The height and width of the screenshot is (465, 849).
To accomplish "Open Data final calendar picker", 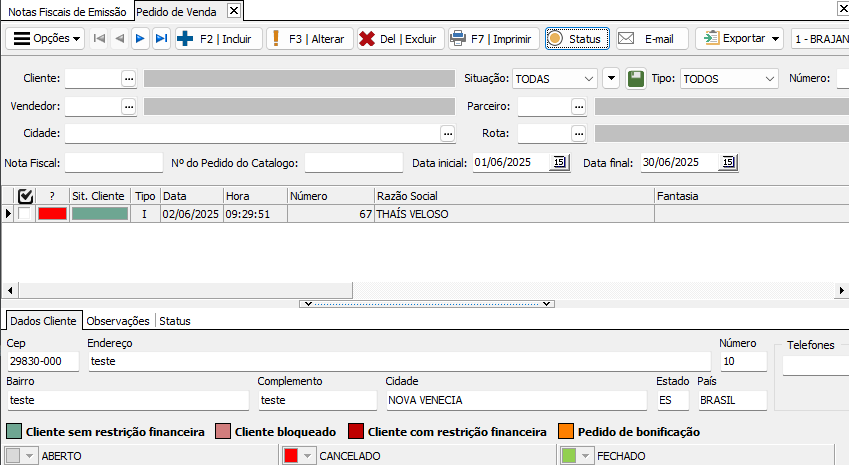I will click(x=727, y=162).
